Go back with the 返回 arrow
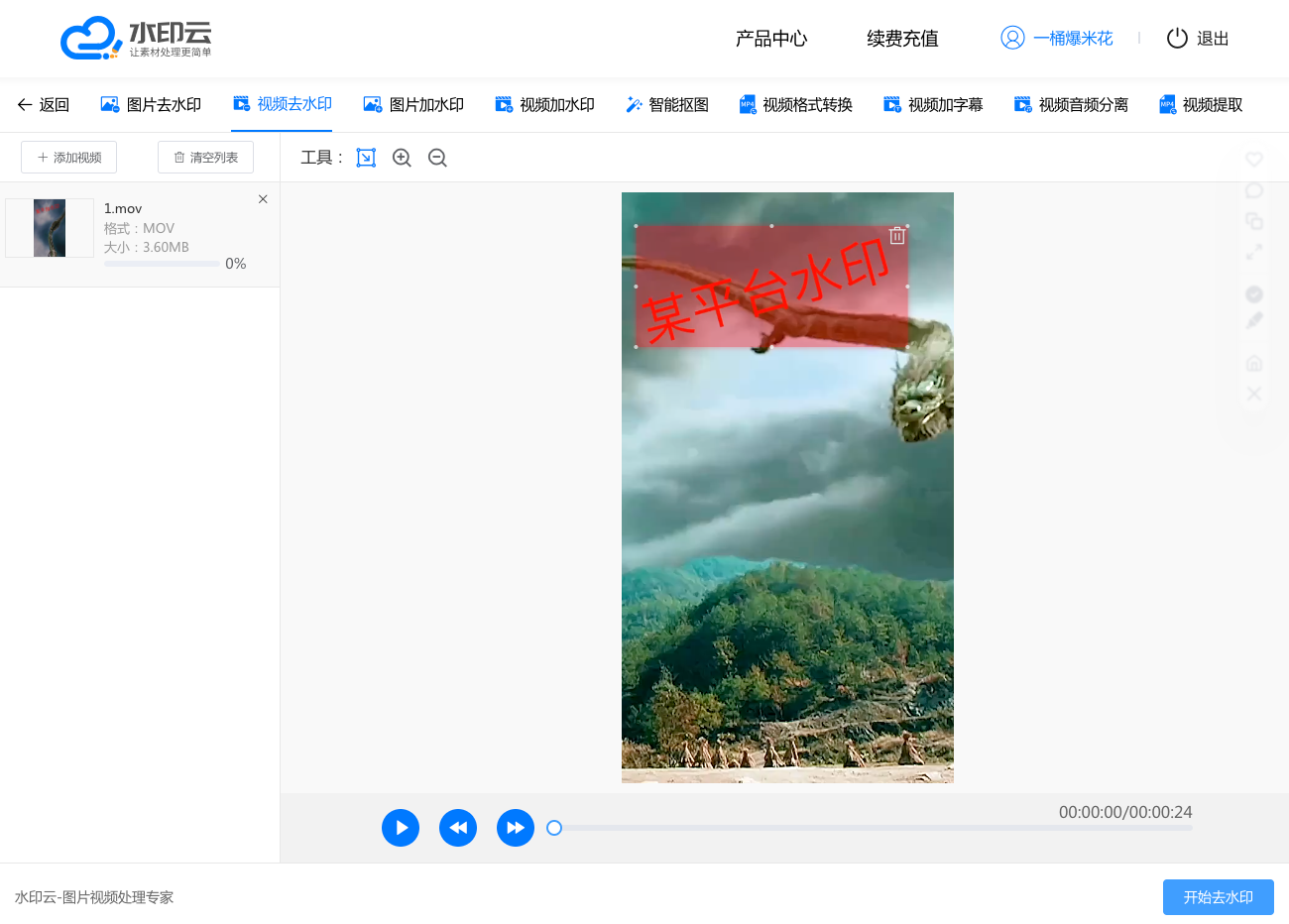The height and width of the screenshot is (924, 1289). [44, 104]
